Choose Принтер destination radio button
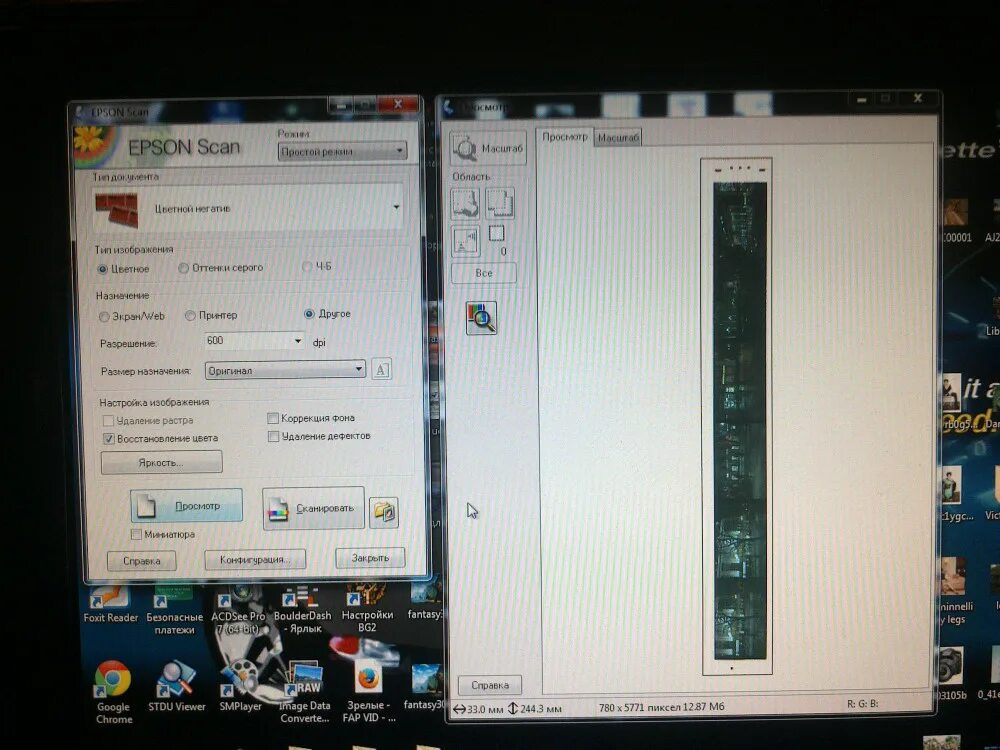Viewport: 1000px width, 750px height. point(190,315)
